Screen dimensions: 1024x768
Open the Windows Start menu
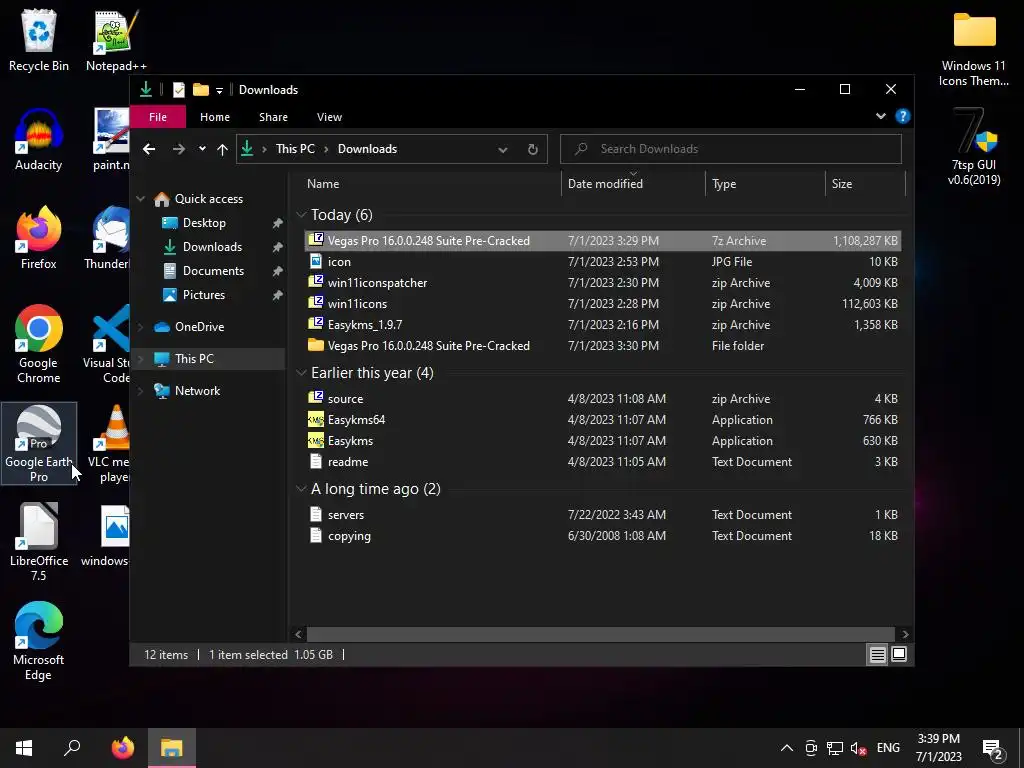tap(24, 748)
